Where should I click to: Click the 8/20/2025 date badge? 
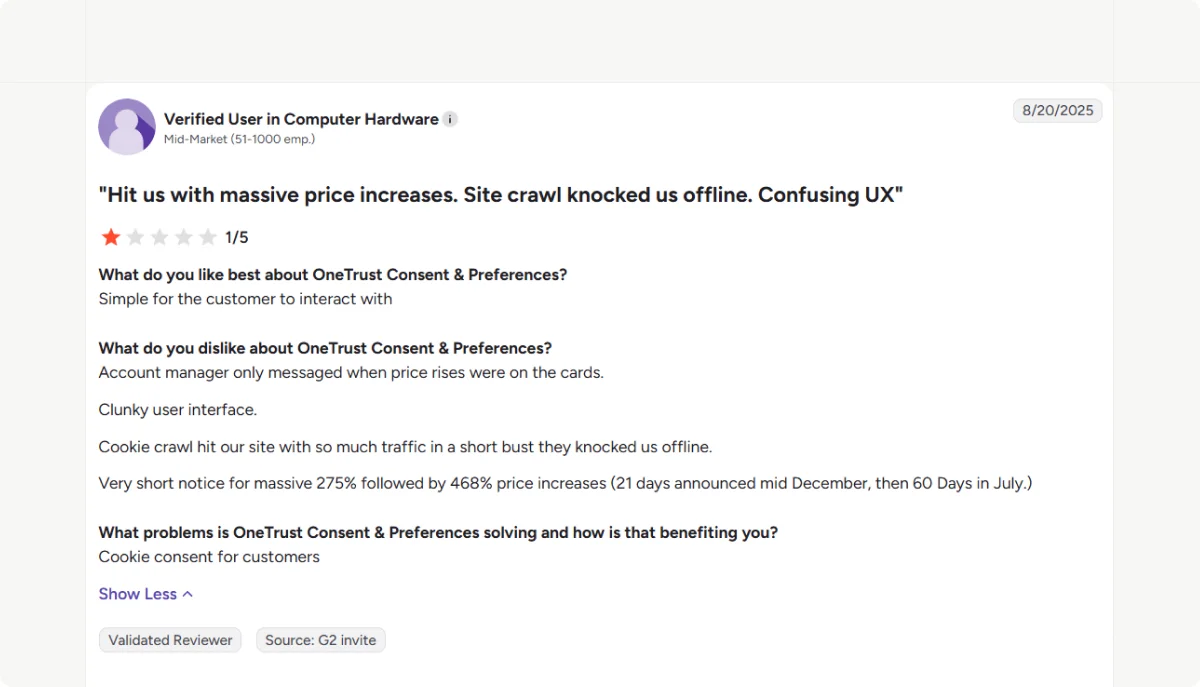pos(1058,111)
